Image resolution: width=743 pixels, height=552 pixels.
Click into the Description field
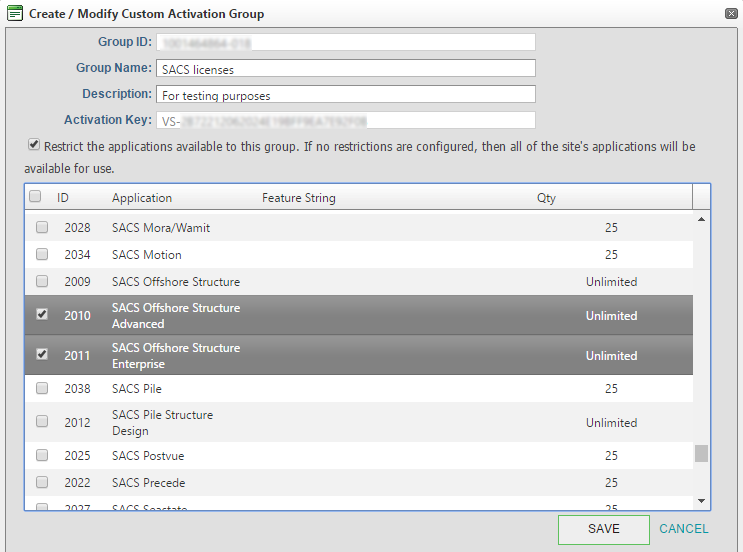point(345,95)
